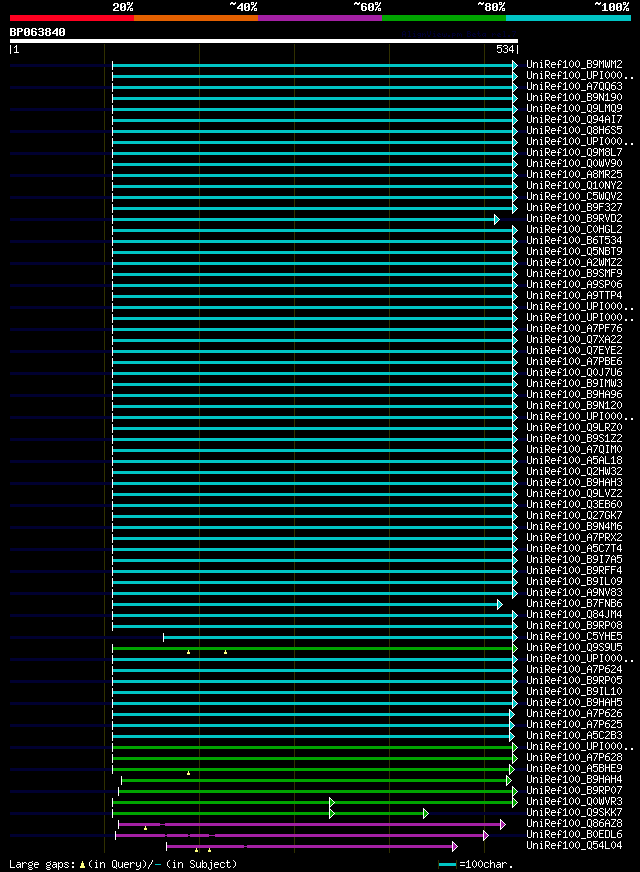Select the UniRef100_Q10NY2 label
The width and height of the screenshot is (640, 872).
tap(574, 186)
